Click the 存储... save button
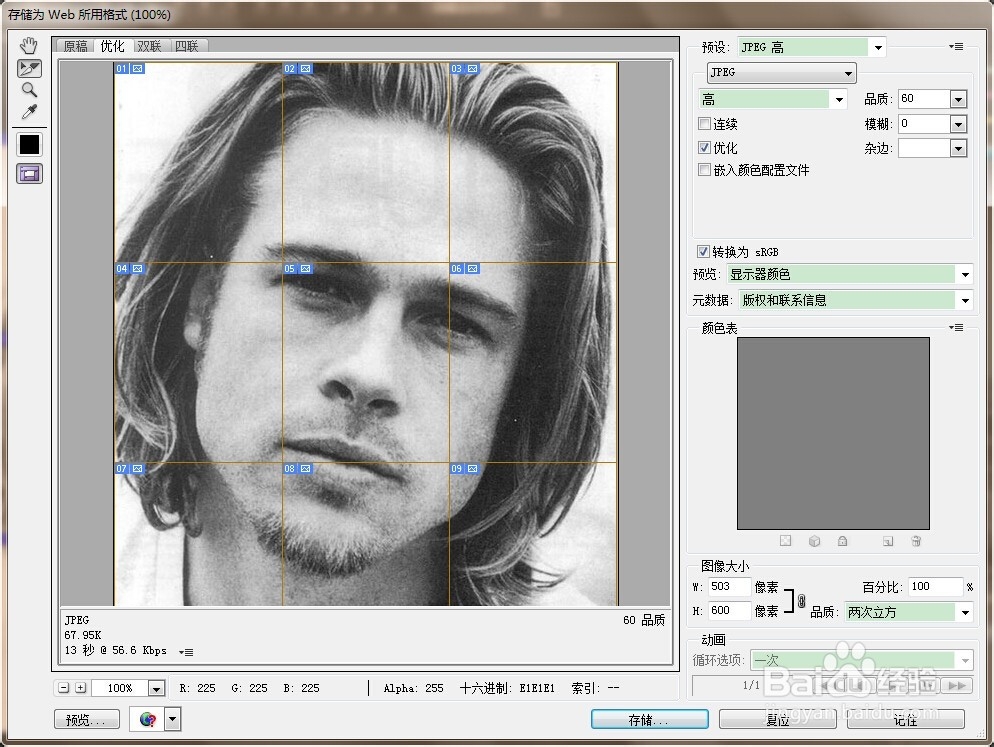The image size is (994, 747). coord(650,720)
